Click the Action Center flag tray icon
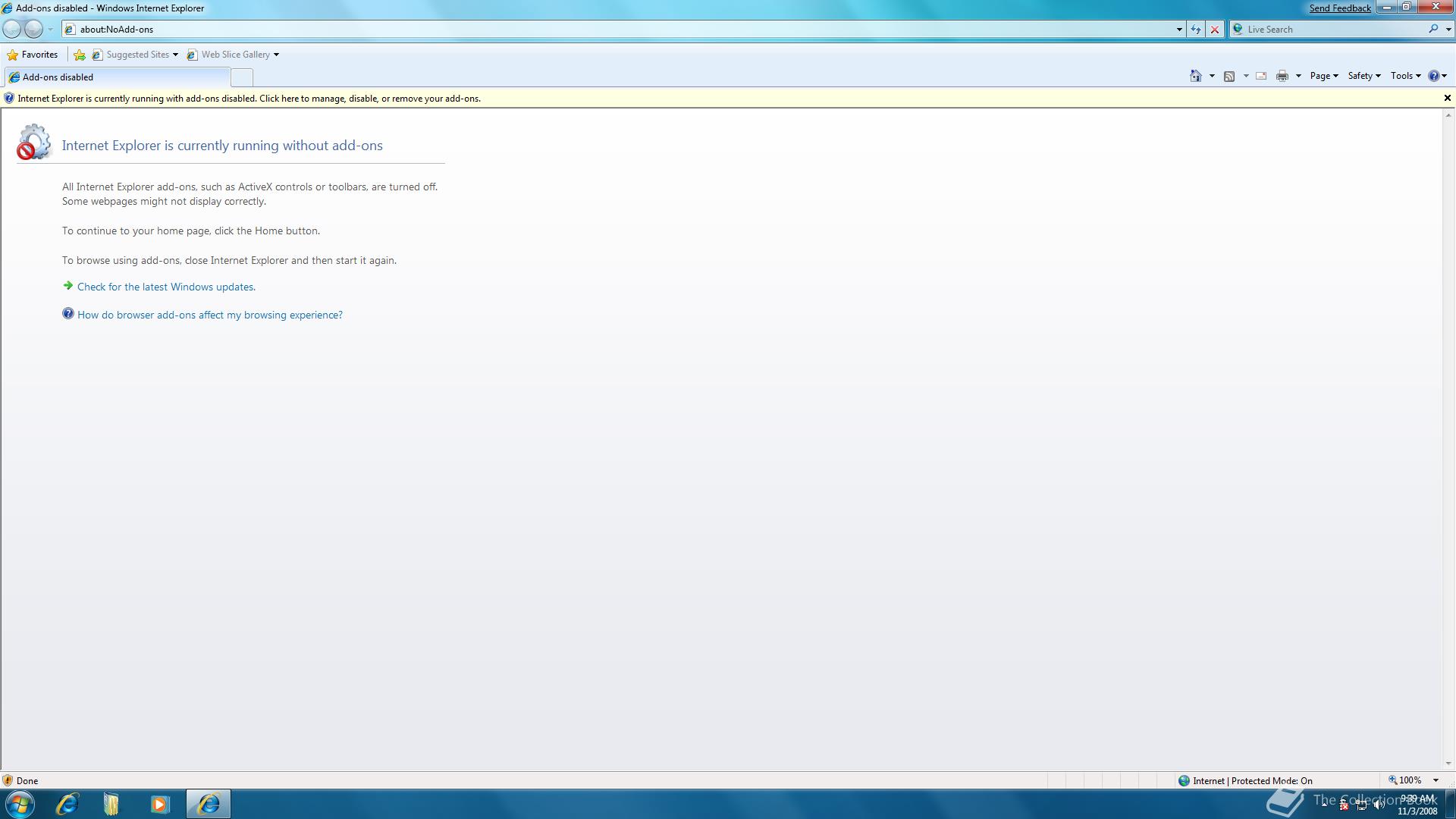 pos(1344,805)
